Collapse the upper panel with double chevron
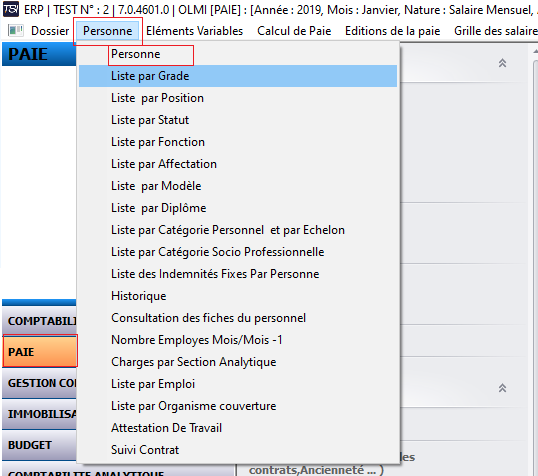Image resolution: width=538 pixels, height=476 pixels. point(502,63)
